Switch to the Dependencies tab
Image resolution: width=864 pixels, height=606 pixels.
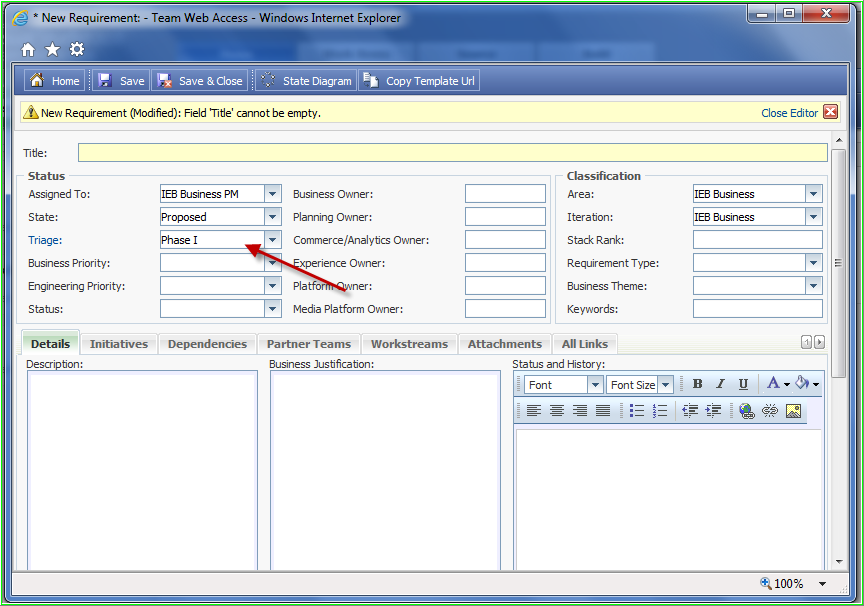point(207,344)
